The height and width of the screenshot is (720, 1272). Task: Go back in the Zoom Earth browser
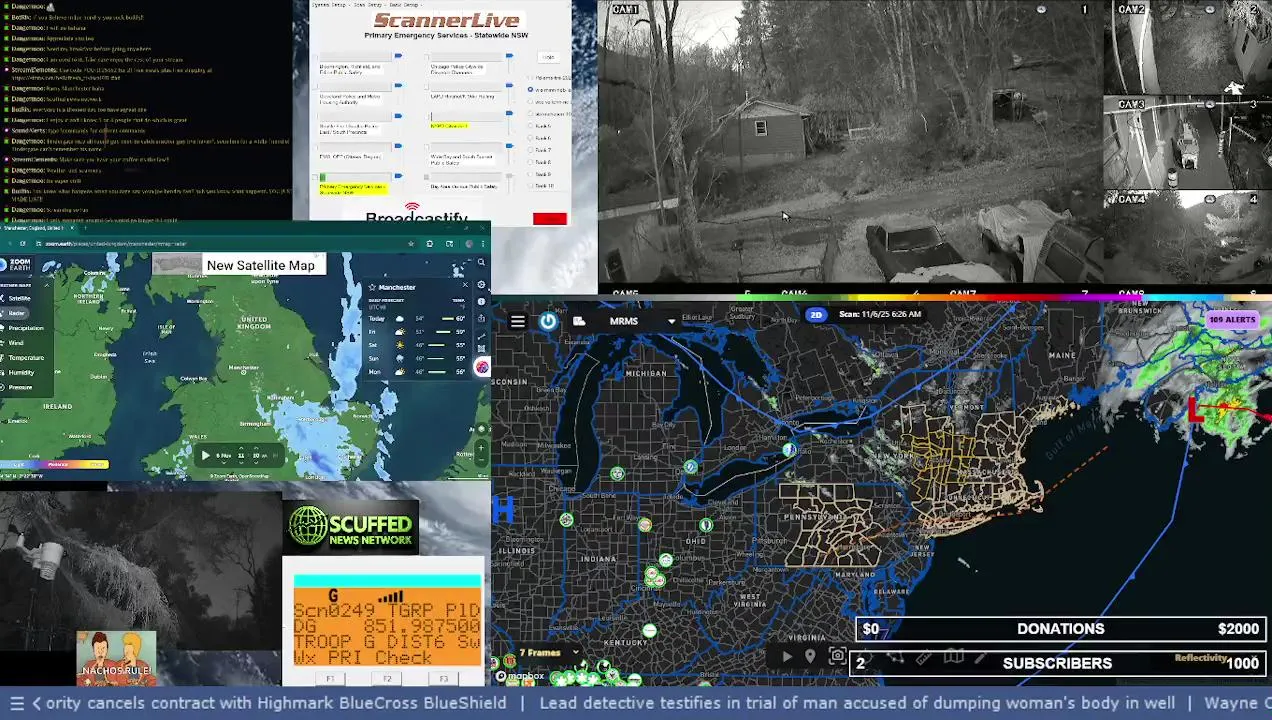pos(10,243)
